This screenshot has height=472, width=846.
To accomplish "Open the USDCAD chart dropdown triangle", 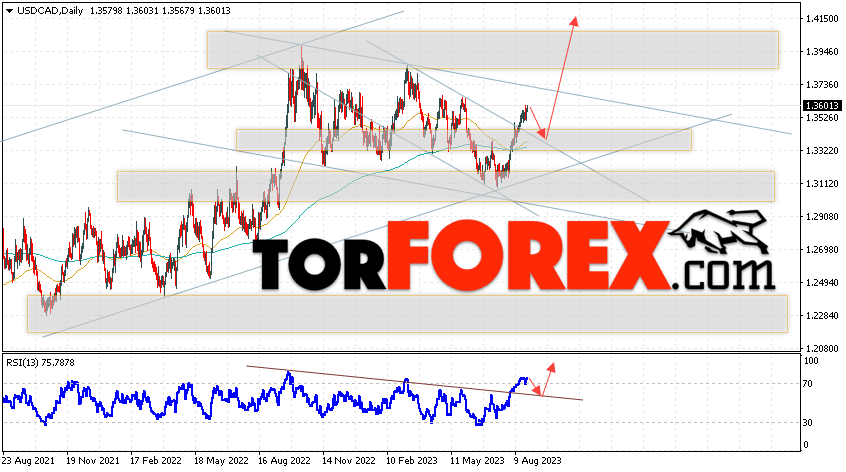I will tap(9, 11).
